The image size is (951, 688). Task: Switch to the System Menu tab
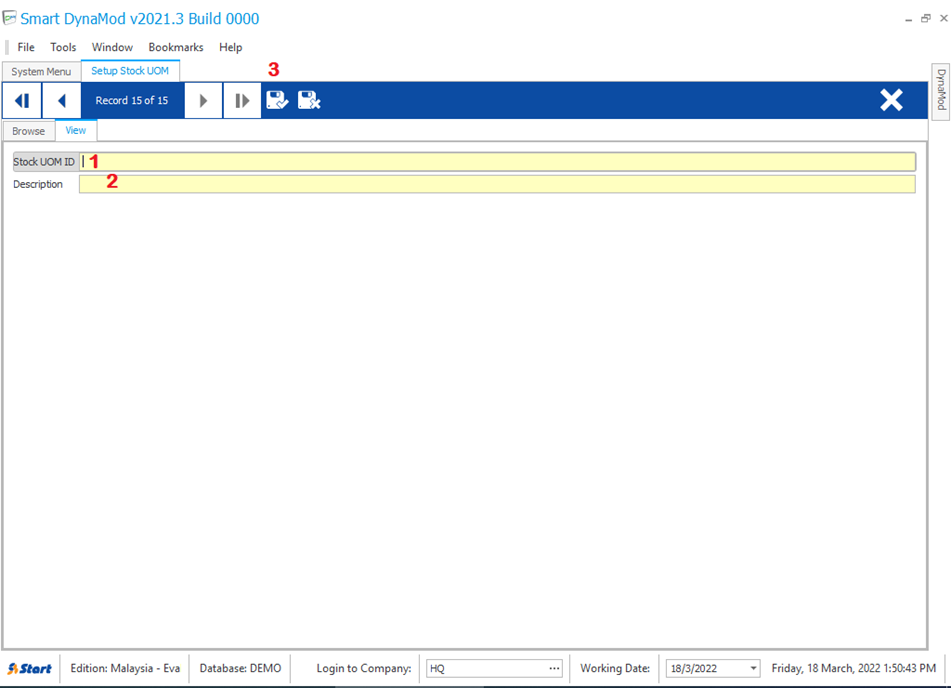[41, 72]
